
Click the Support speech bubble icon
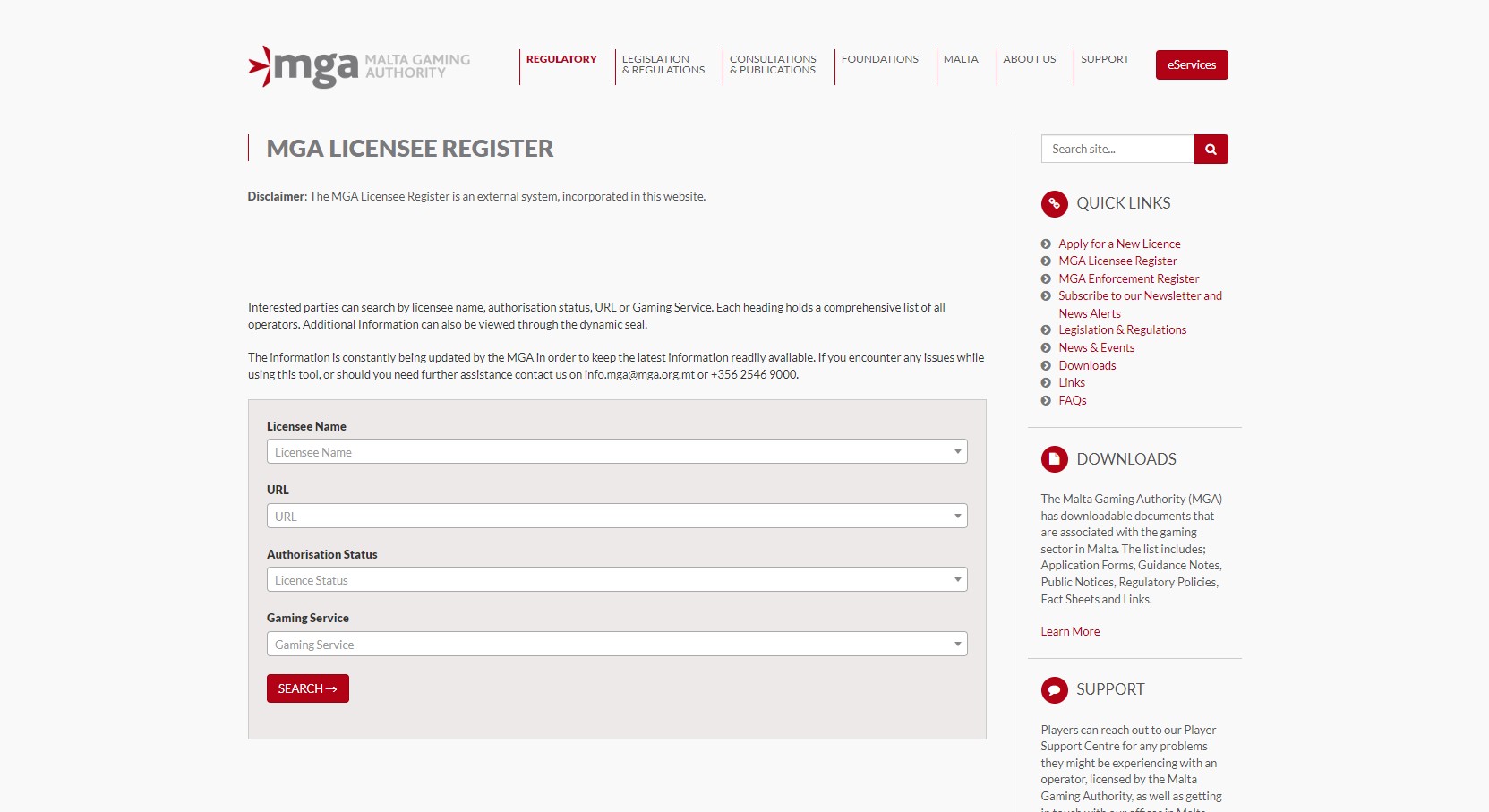1055,690
